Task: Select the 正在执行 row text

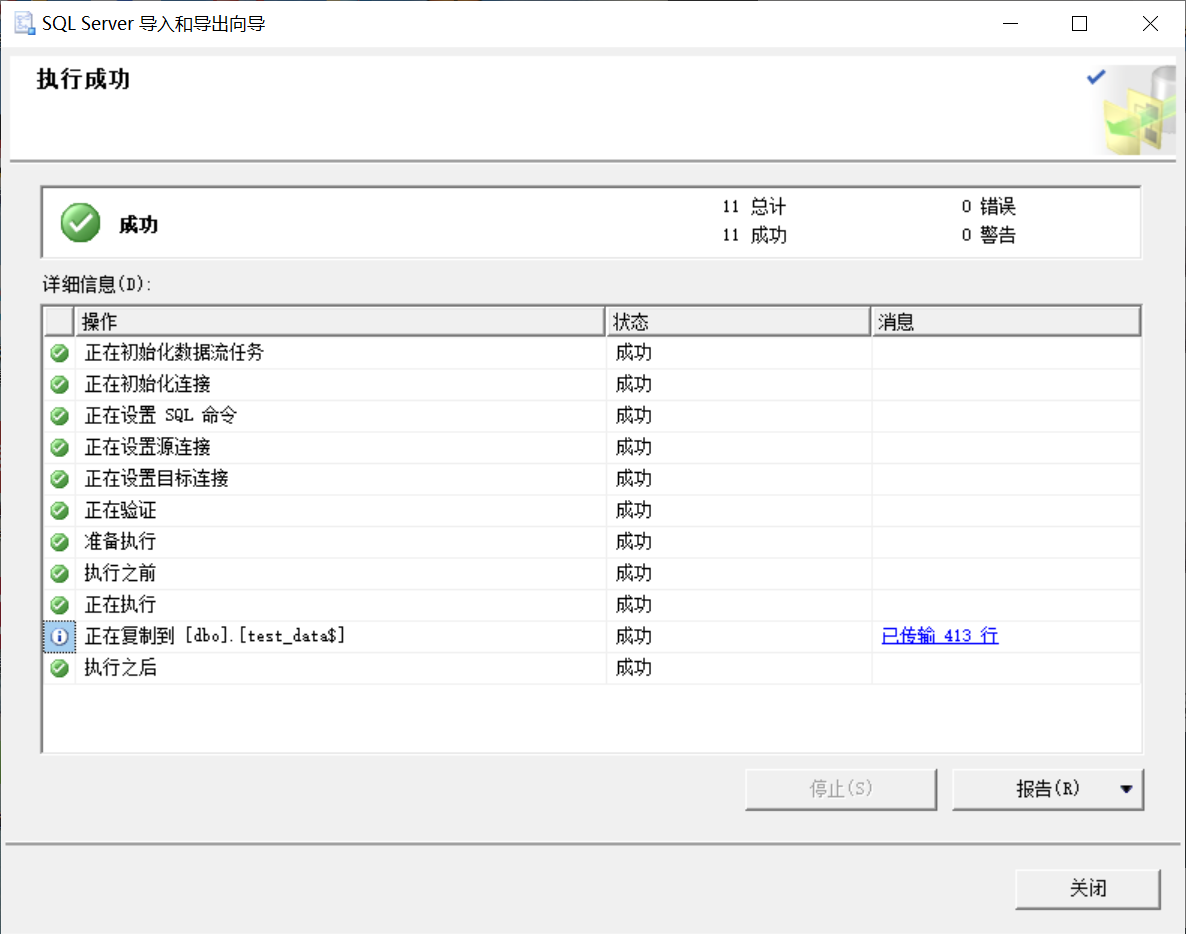Action: [120, 604]
